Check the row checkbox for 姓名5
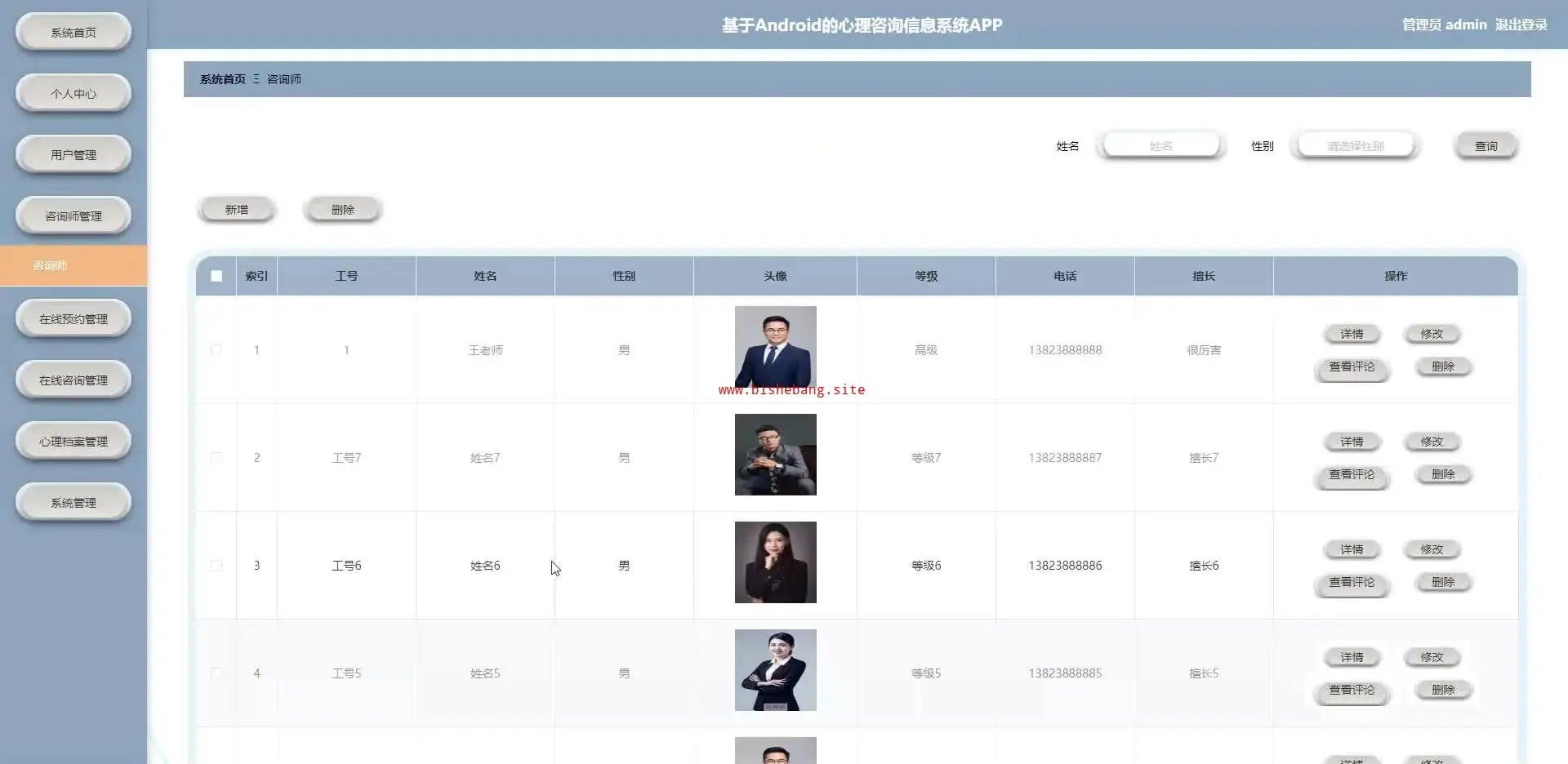This screenshot has height=764, width=1568. pyautogui.click(x=216, y=673)
